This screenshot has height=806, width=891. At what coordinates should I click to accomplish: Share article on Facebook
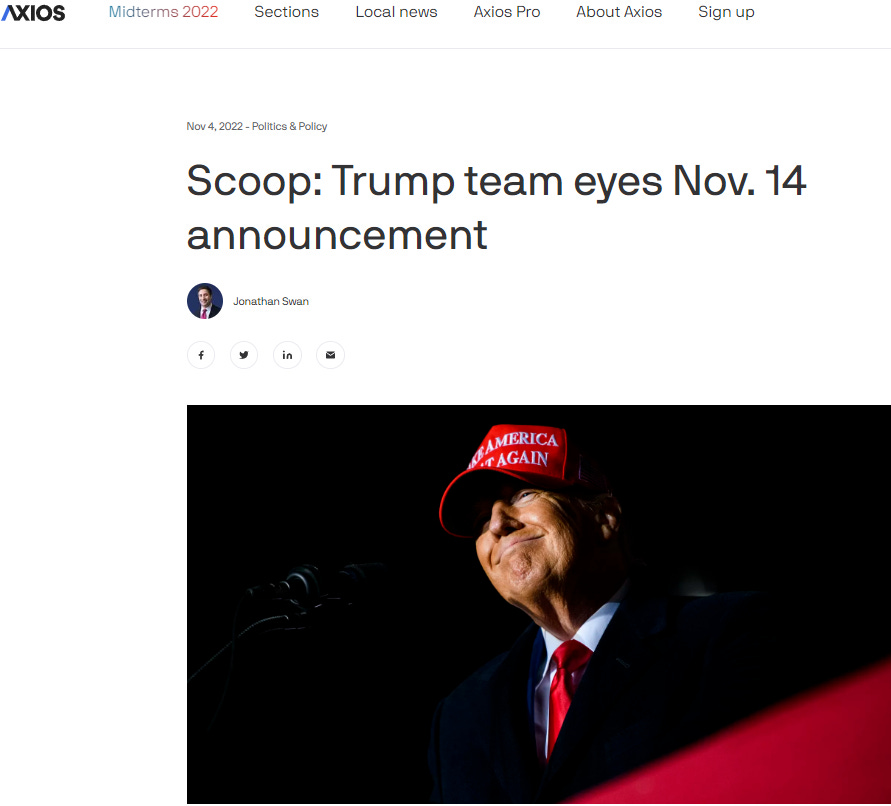click(201, 355)
